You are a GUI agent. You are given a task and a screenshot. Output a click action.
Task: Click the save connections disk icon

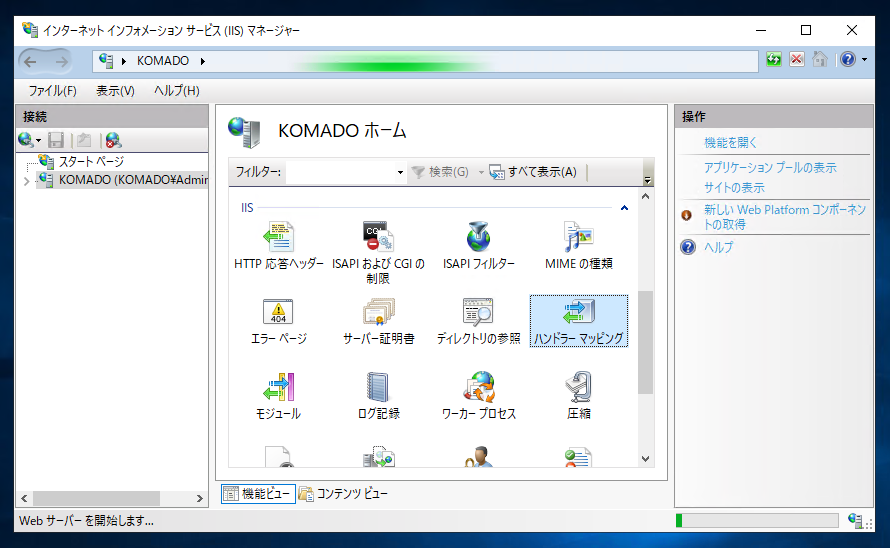pyautogui.click(x=56, y=140)
